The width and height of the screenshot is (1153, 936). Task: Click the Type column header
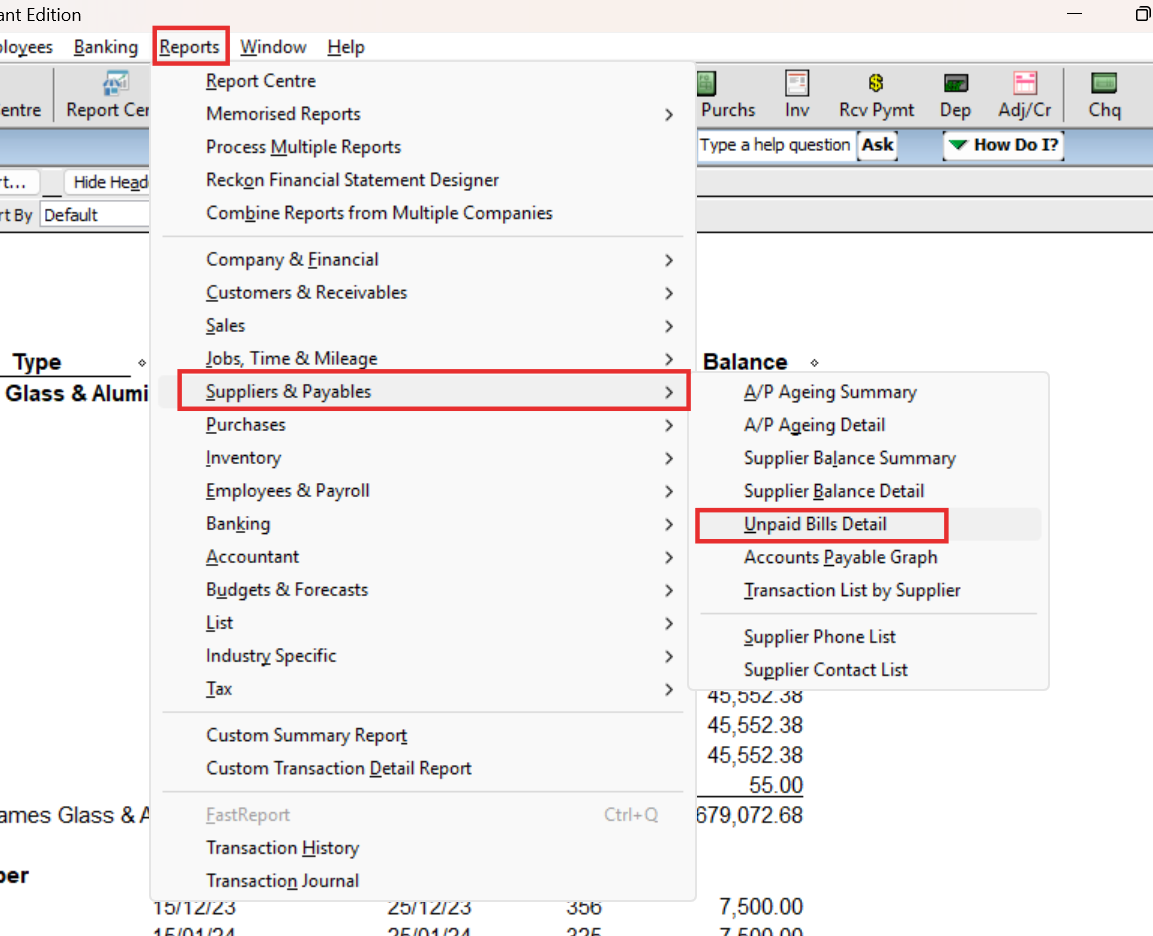point(37,362)
